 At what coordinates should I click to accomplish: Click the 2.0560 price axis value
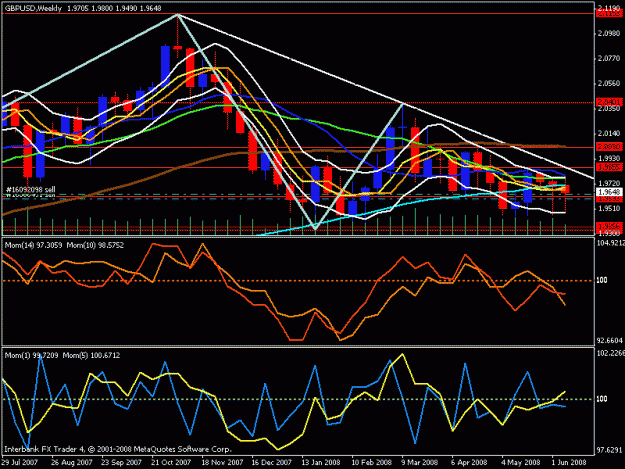point(609,84)
